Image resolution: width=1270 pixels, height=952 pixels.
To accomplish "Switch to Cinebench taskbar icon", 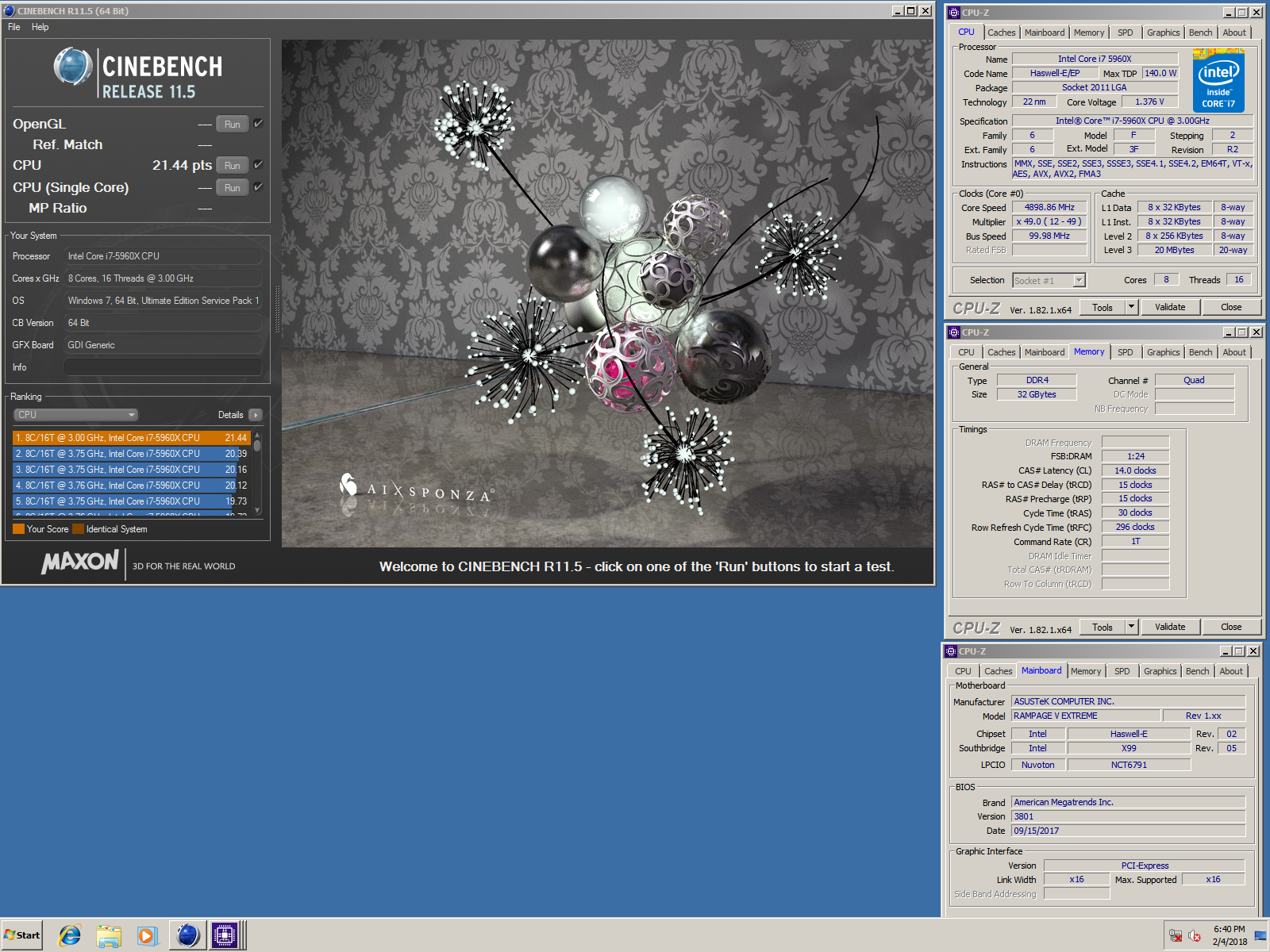I will coord(187,935).
